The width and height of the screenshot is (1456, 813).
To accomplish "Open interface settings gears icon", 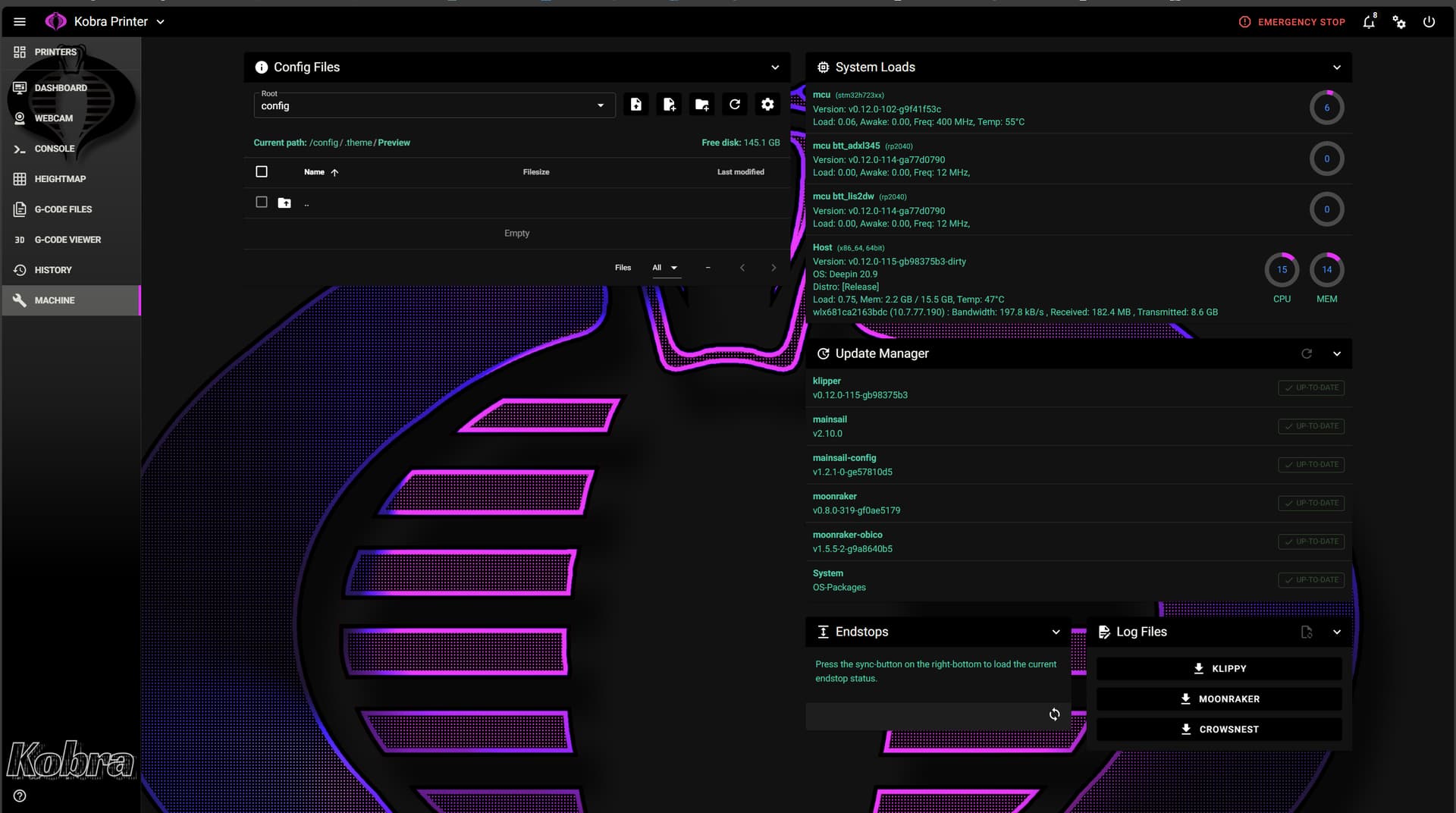I will (1399, 22).
